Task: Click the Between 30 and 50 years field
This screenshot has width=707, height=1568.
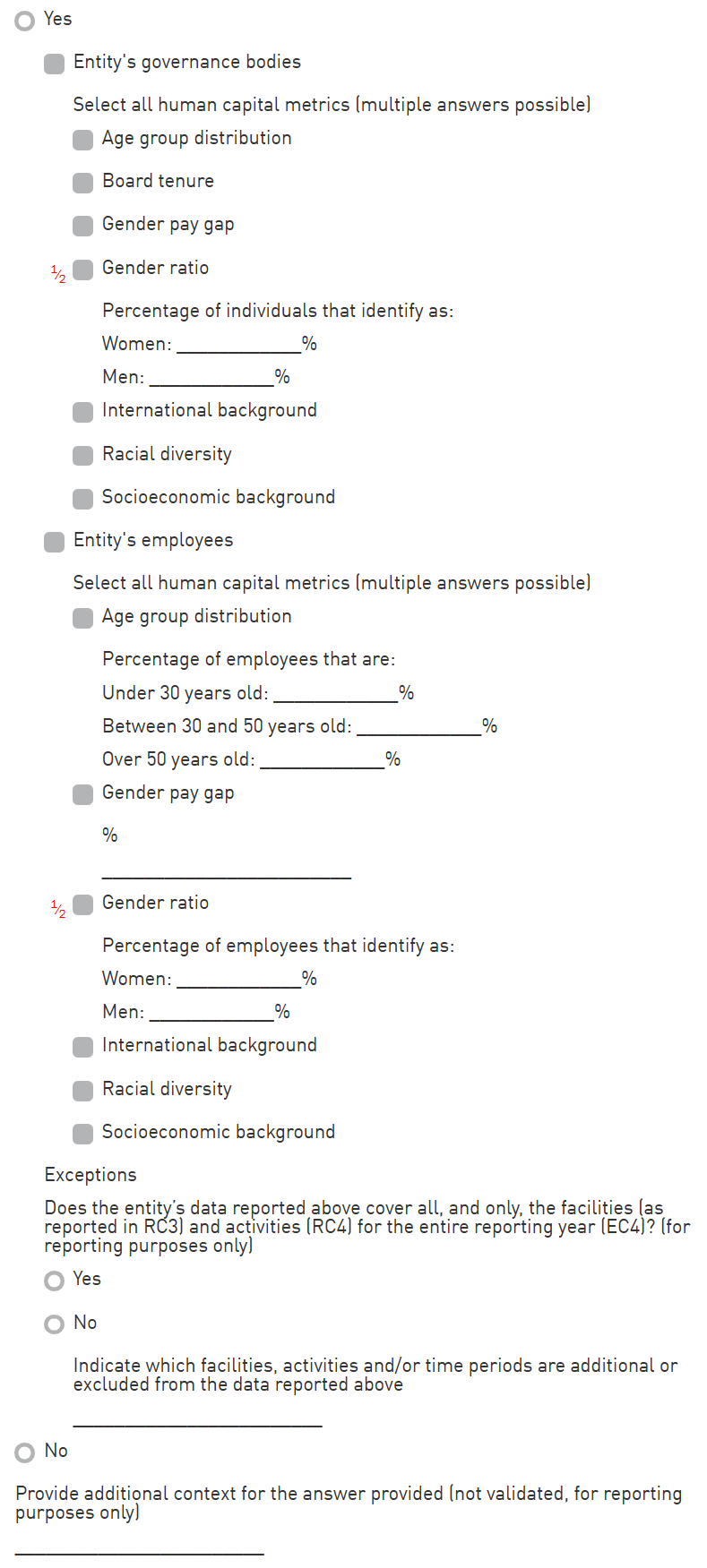Action: (418, 726)
